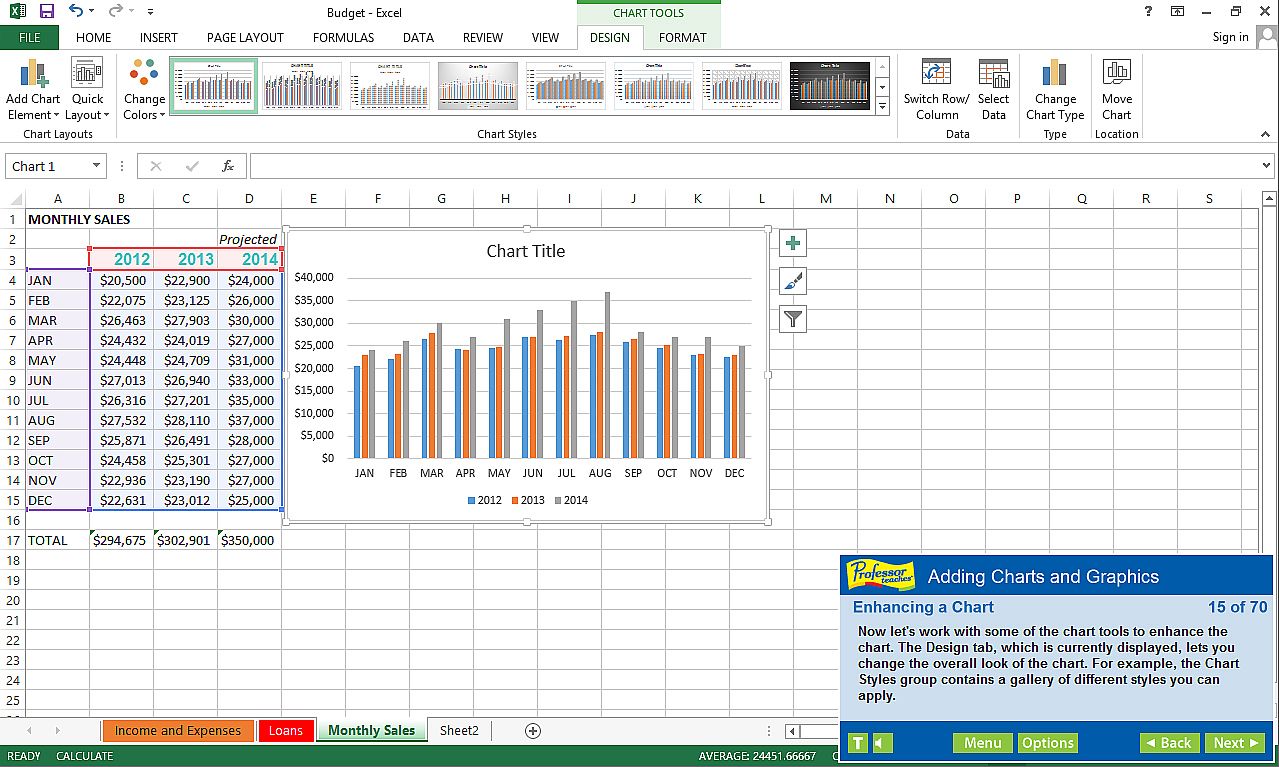Click the Options button in tutorial panel

point(1047,743)
